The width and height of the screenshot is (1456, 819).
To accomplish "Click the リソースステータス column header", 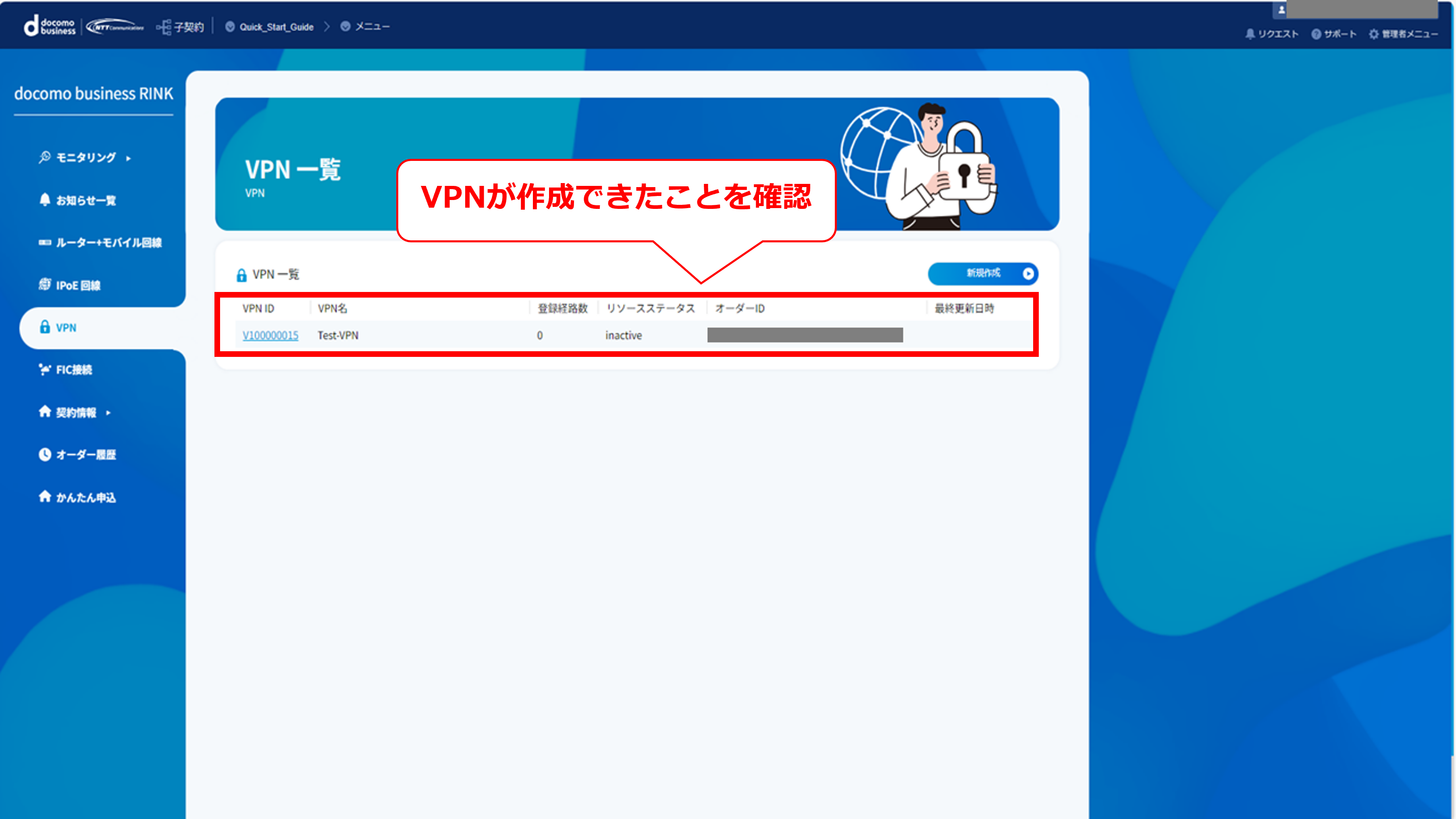I will (x=651, y=308).
